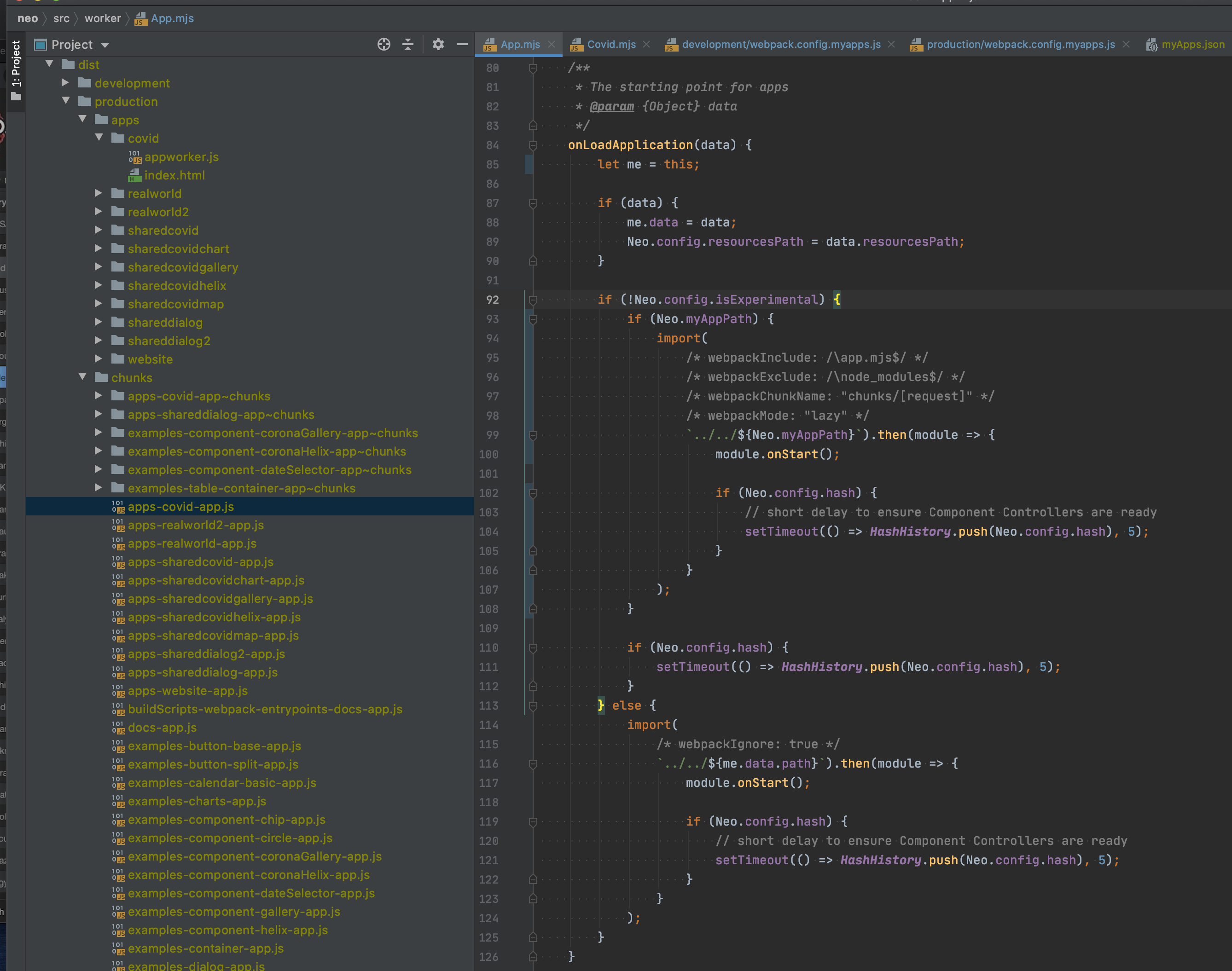This screenshot has width=1232, height=971.
Task: Fold the myAppPath if block at line 93
Action: coord(533,319)
